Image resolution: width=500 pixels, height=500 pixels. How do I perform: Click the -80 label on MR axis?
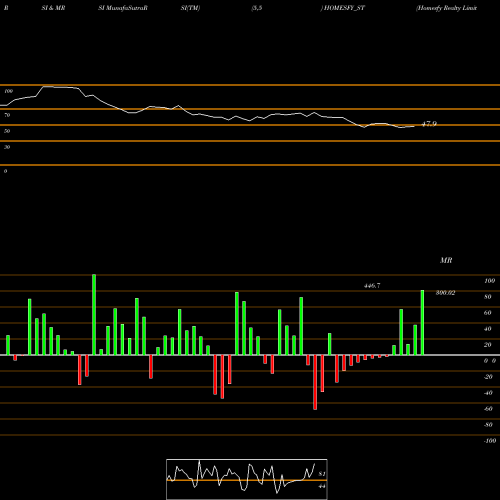[x=488, y=425]
